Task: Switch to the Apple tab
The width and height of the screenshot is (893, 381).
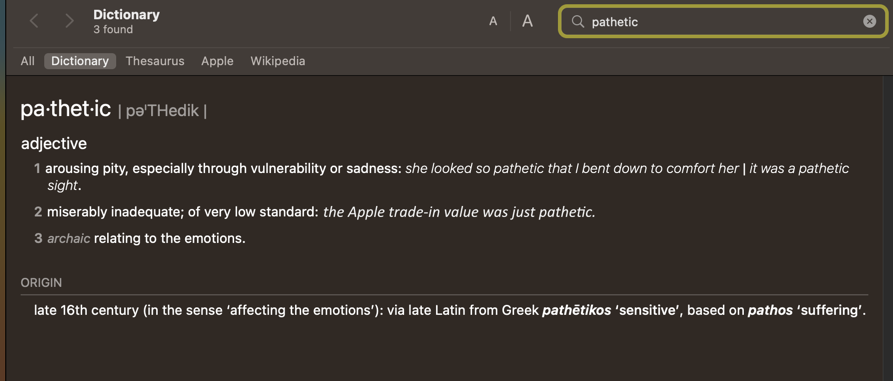Action: 217,61
